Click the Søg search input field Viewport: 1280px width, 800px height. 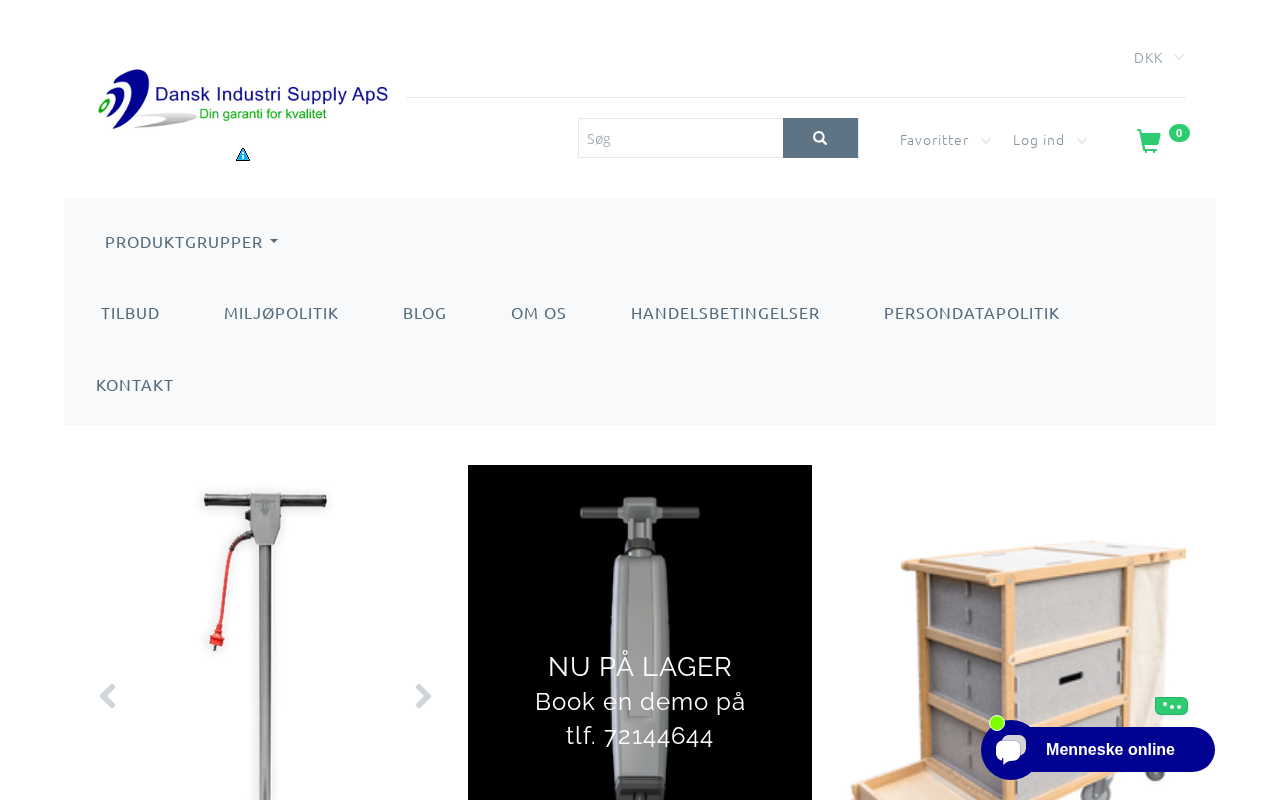pyautogui.click(x=680, y=138)
